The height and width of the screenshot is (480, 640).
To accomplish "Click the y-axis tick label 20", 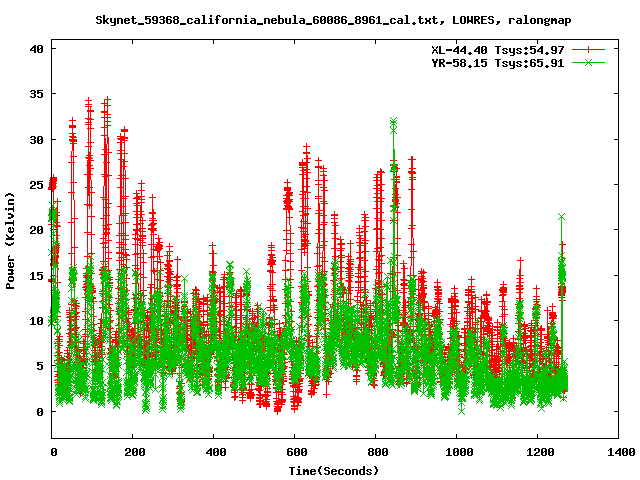I will point(36,230).
